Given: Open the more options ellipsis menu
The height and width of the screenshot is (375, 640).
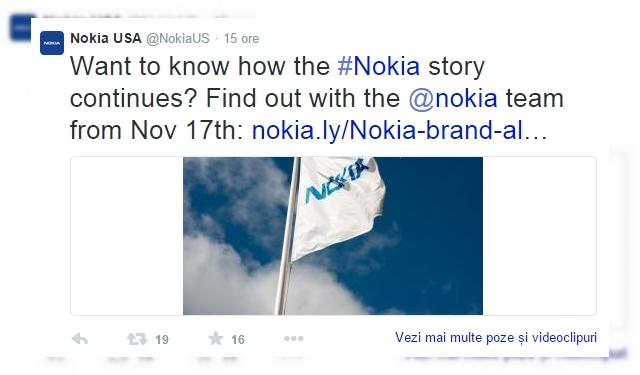Looking at the screenshot, I should (x=293, y=338).
